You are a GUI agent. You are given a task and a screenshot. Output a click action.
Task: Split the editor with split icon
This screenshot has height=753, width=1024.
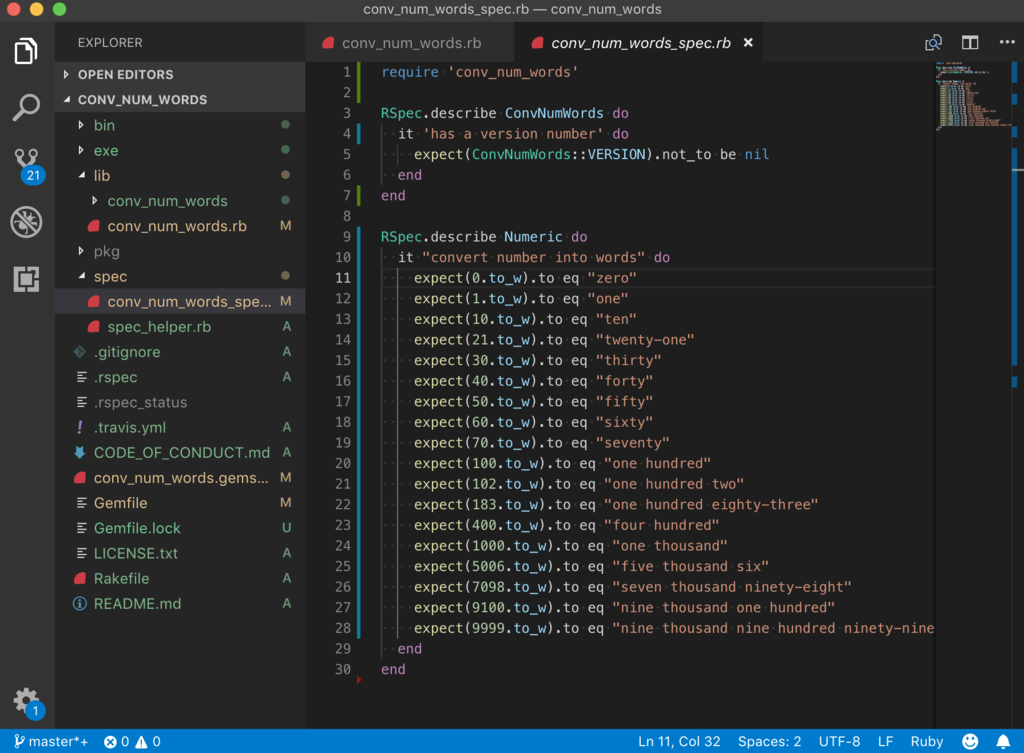coord(970,43)
